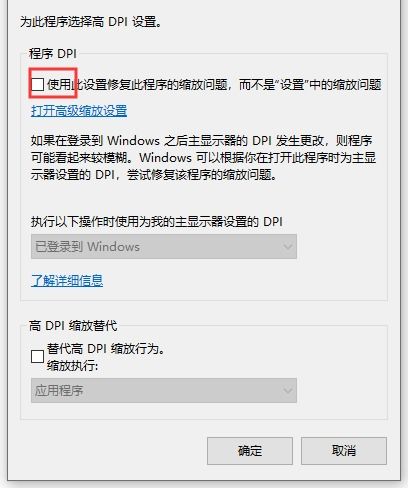Confirm settings with the 确定 button

click(x=250, y=451)
